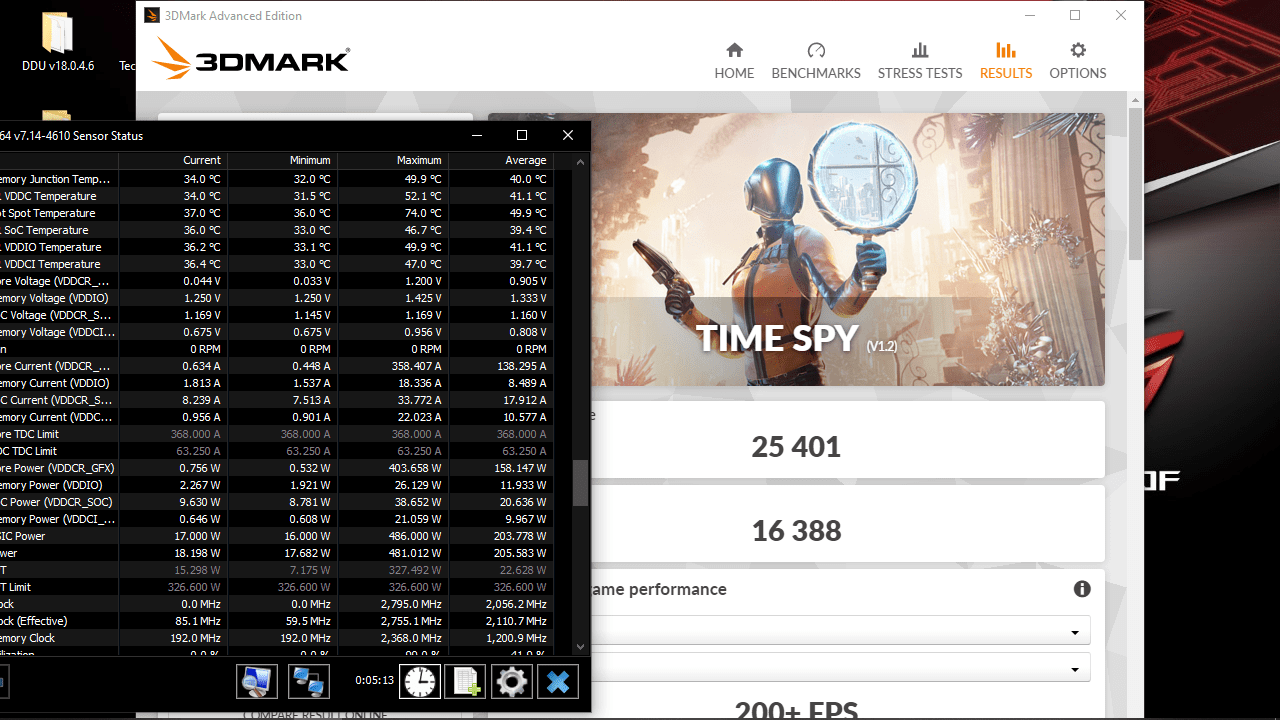Click the sensor list scrollbar thumb
The width and height of the screenshot is (1280, 720).
[580, 484]
